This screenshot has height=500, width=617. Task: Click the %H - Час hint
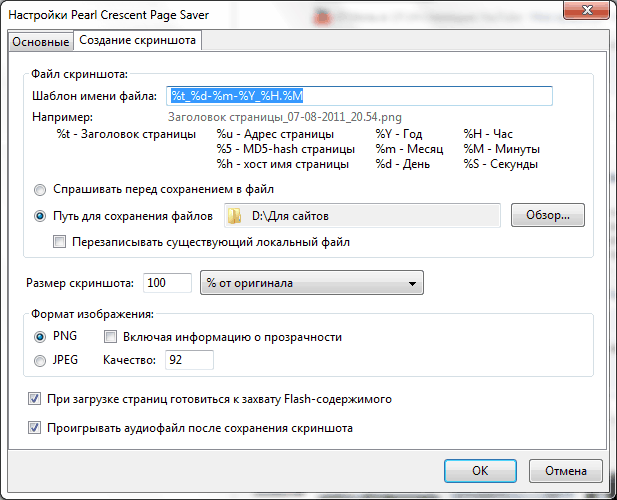(488, 134)
